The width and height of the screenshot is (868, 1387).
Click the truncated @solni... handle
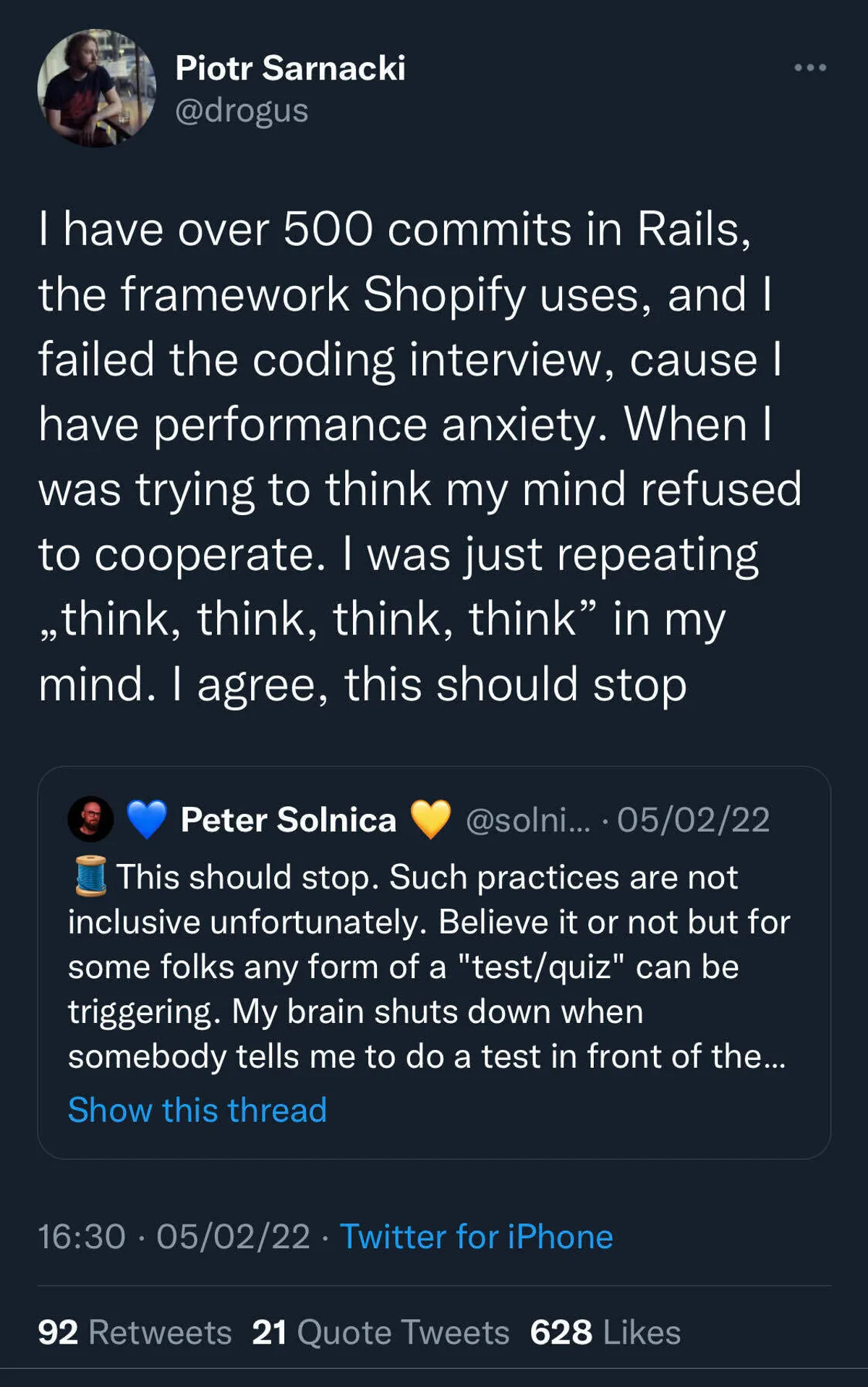[527, 820]
